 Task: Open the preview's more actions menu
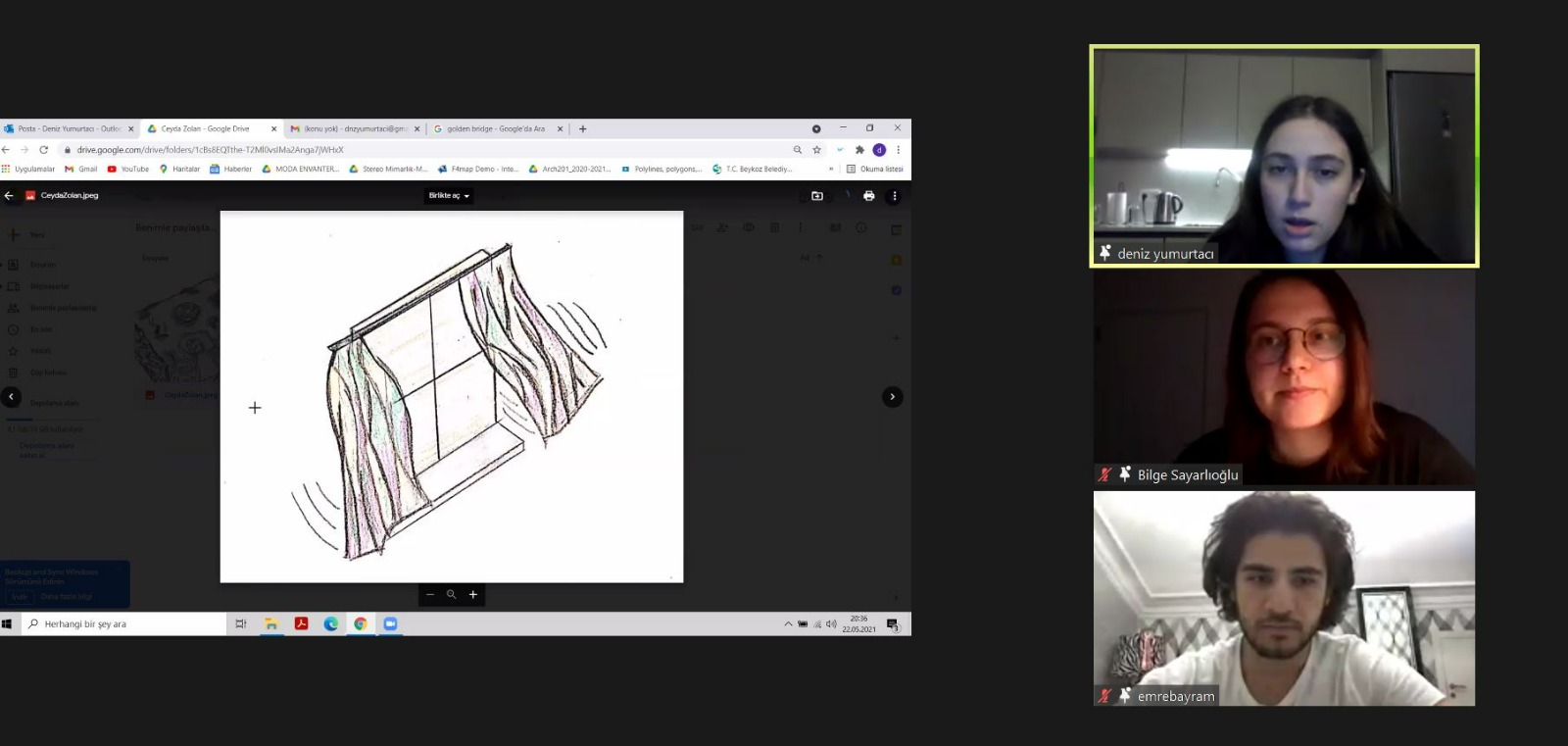point(894,196)
